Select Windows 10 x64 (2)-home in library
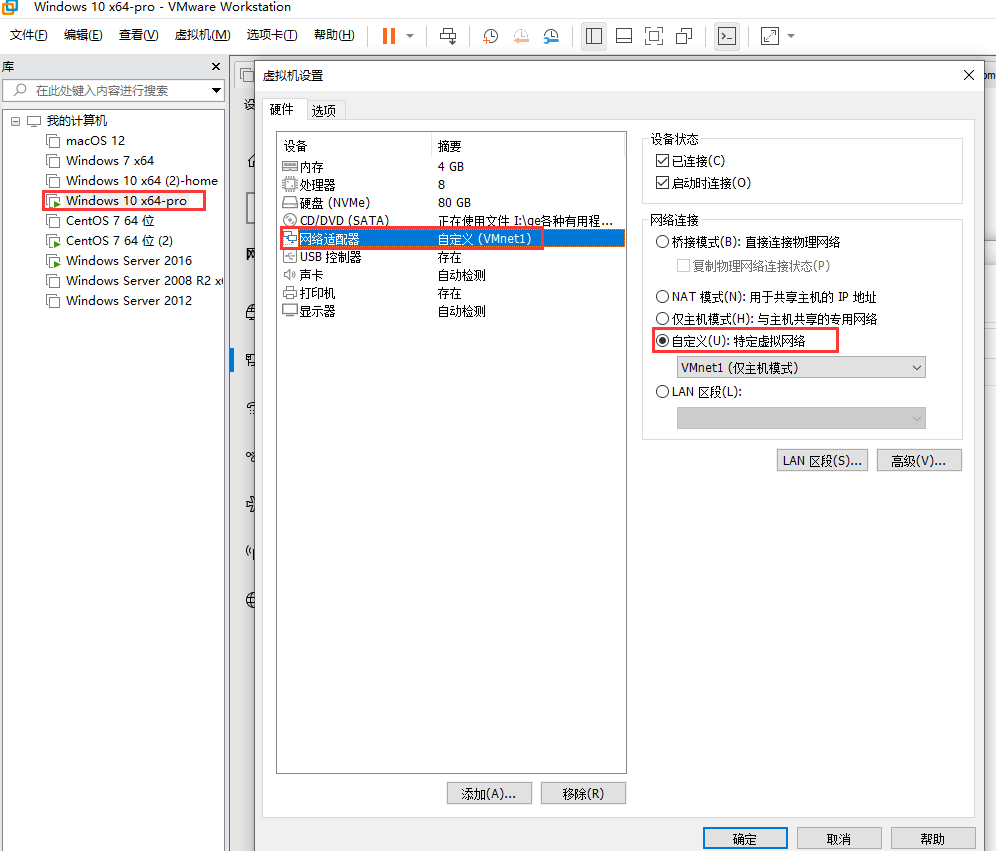This screenshot has height=851, width=996. point(142,180)
